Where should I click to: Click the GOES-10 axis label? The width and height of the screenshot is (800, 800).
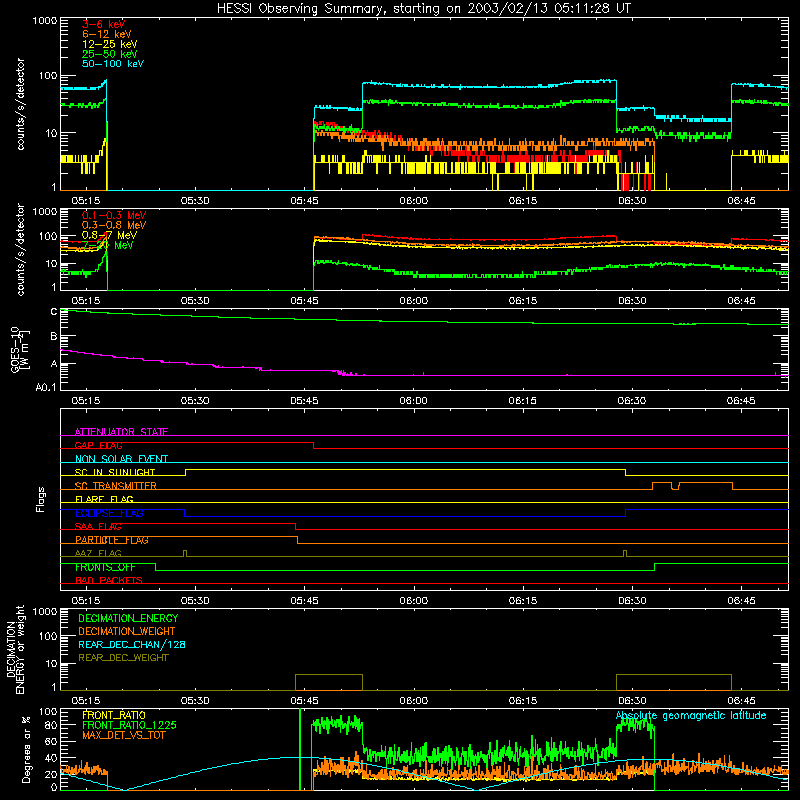[19, 349]
